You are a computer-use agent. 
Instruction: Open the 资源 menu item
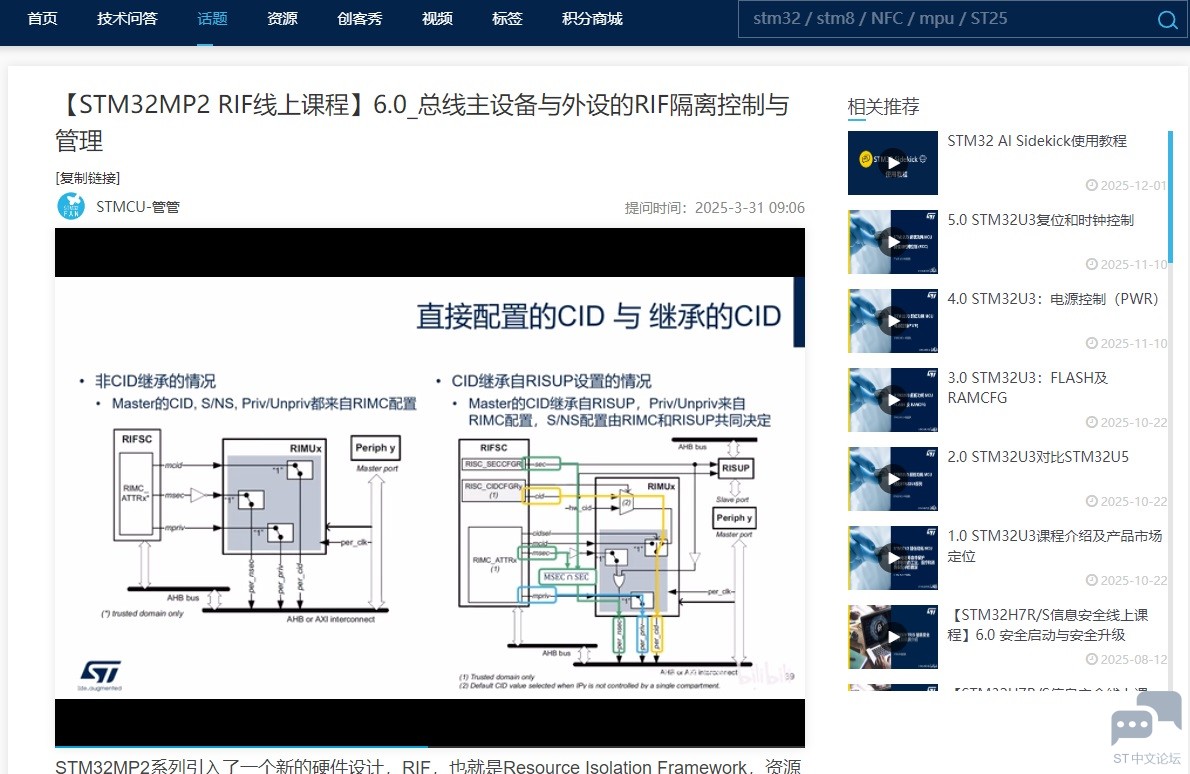[282, 19]
